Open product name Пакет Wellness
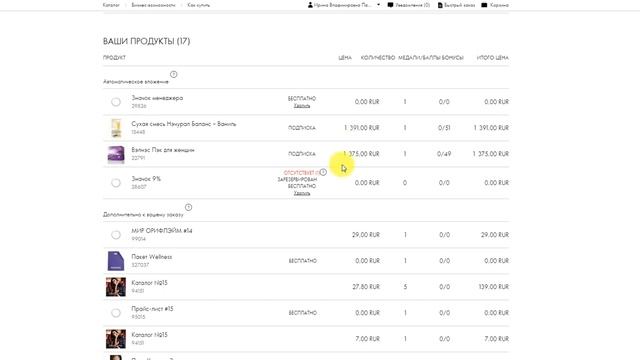Screen dimensions: 640x360 pyautogui.click(x=151, y=257)
